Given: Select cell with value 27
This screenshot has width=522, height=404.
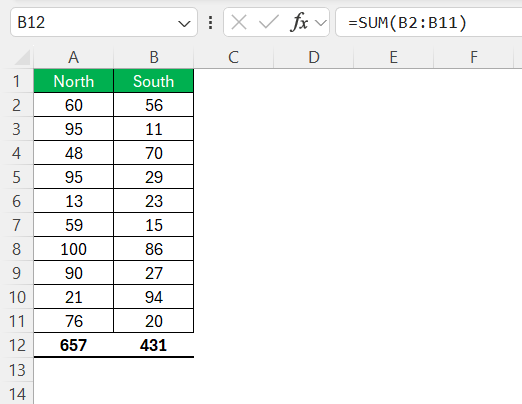Looking at the screenshot, I should (x=154, y=273).
